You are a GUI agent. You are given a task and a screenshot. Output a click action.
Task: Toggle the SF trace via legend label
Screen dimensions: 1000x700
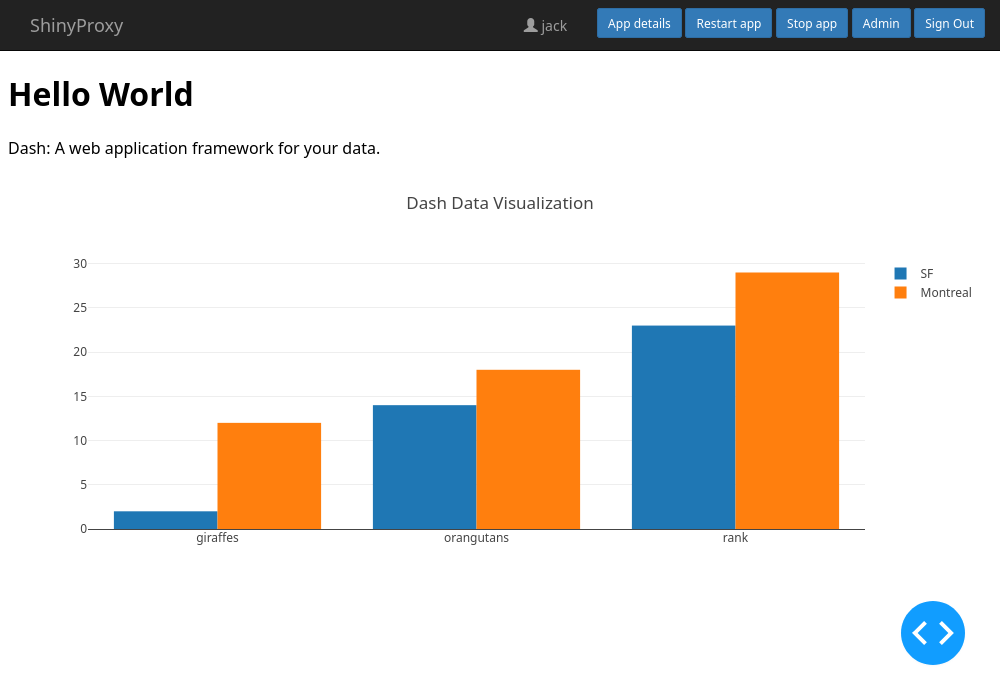(x=927, y=273)
